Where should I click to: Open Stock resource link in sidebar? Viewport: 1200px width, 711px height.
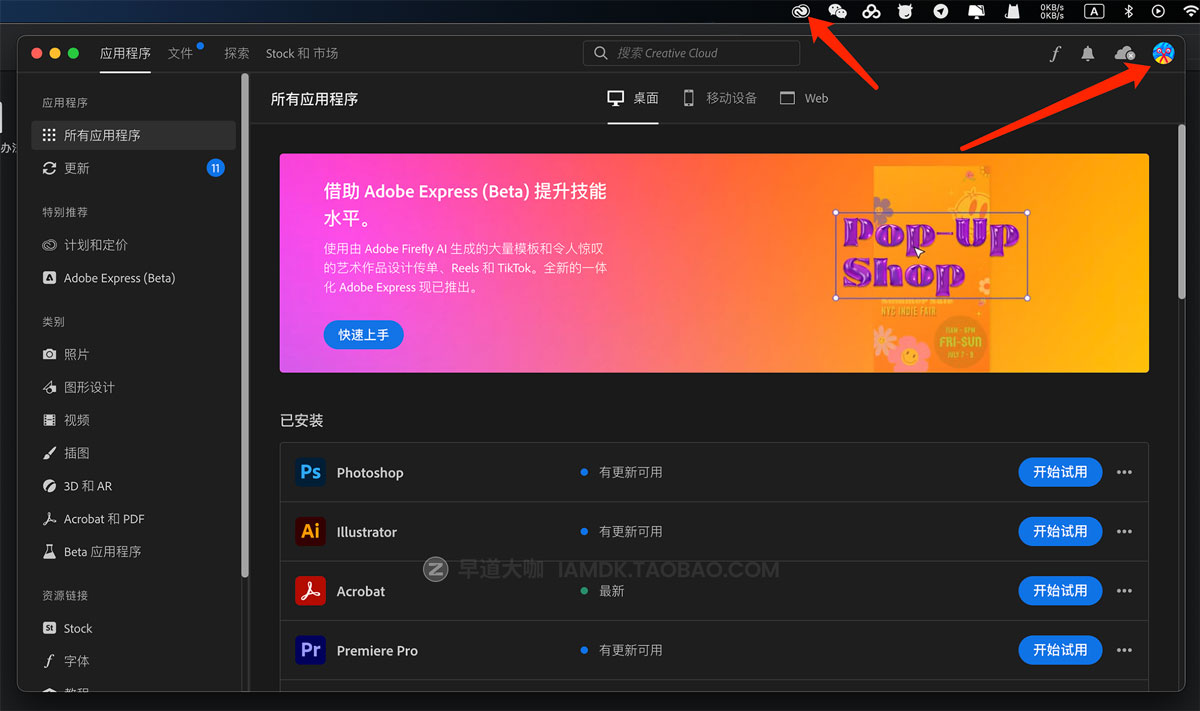(x=134, y=628)
